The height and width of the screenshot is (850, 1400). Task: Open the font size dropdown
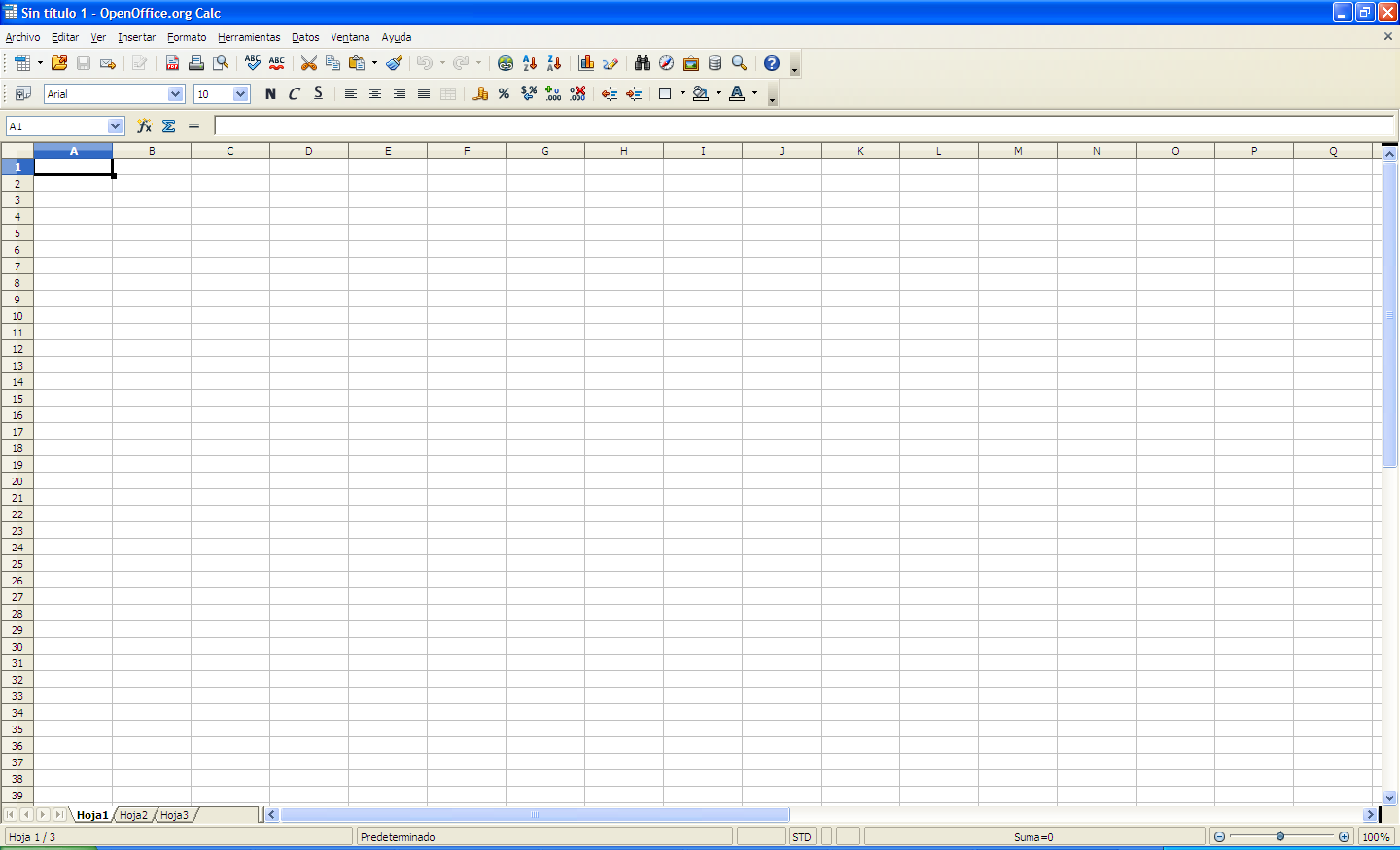tap(241, 94)
